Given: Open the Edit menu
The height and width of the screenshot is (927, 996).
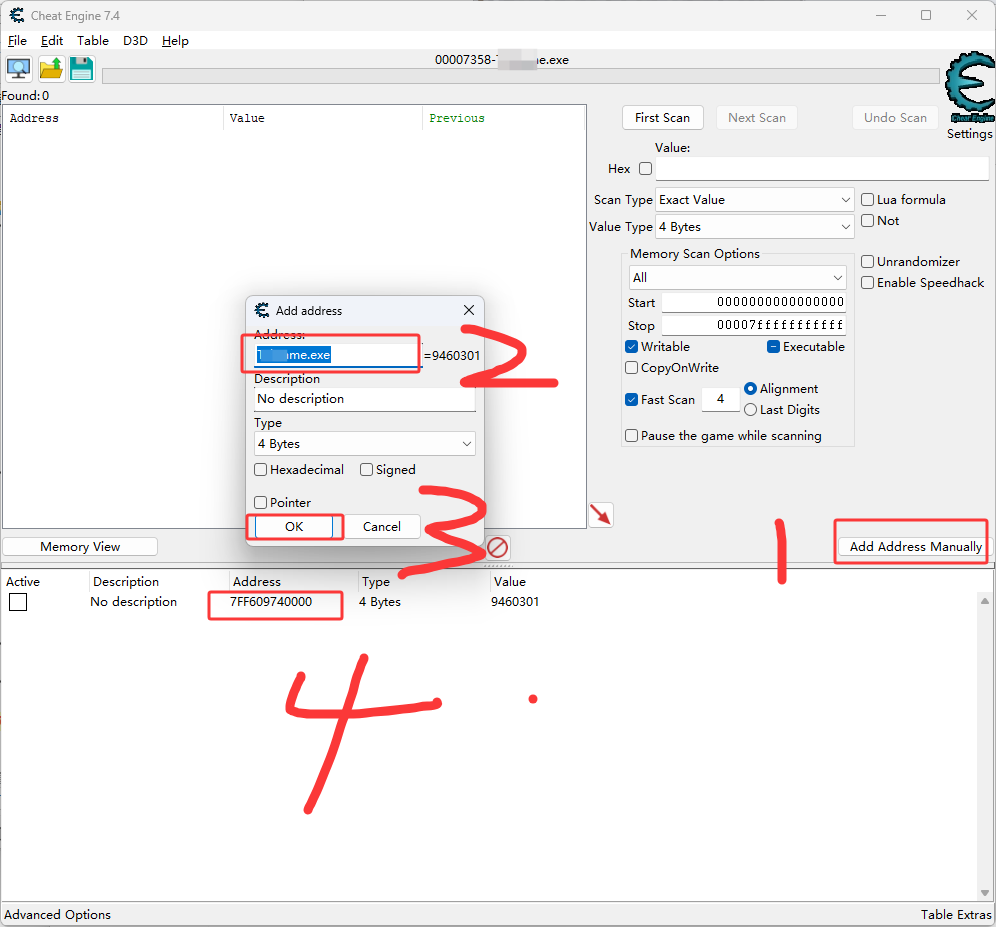Looking at the screenshot, I should pyautogui.click(x=51, y=41).
